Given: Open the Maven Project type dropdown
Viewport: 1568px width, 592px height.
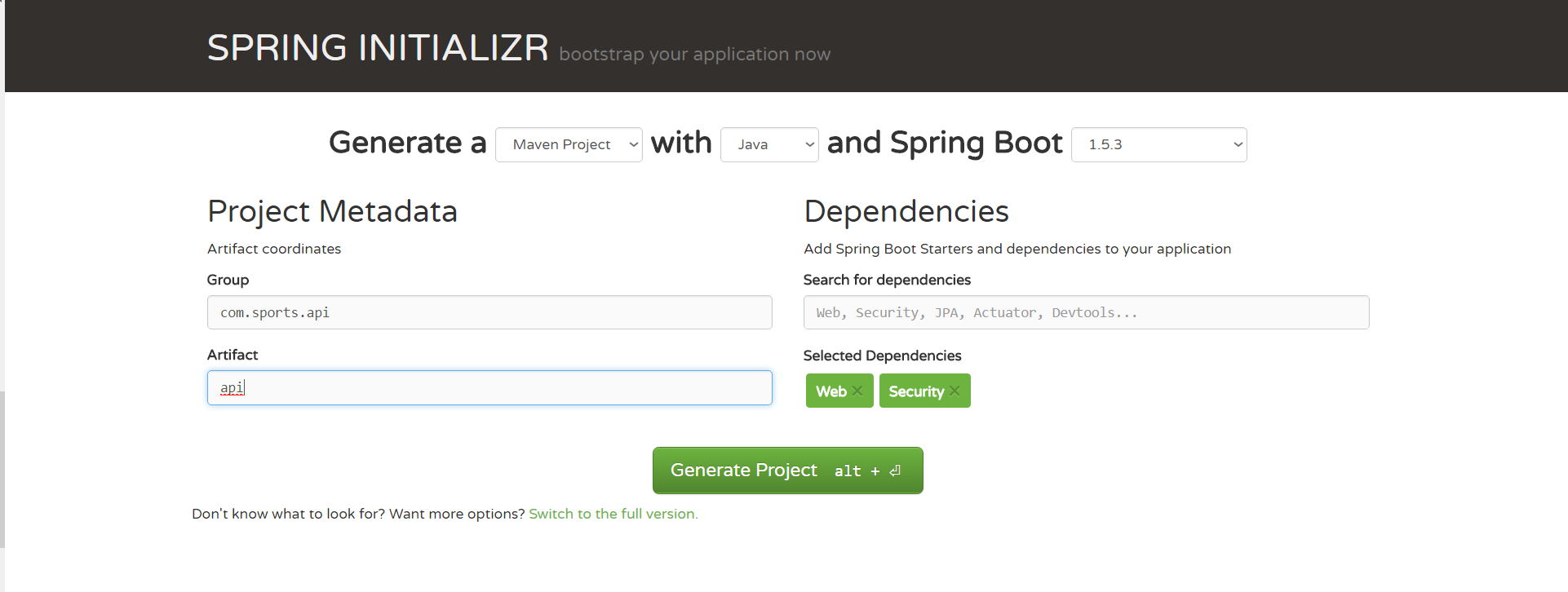Looking at the screenshot, I should pyautogui.click(x=569, y=144).
